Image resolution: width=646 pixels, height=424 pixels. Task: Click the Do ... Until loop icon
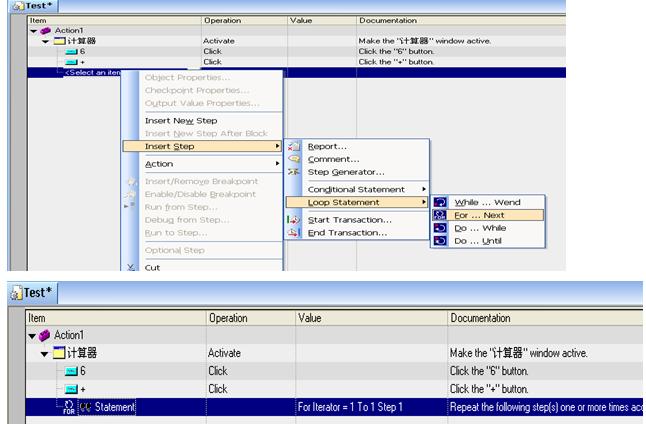click(441, 240)
